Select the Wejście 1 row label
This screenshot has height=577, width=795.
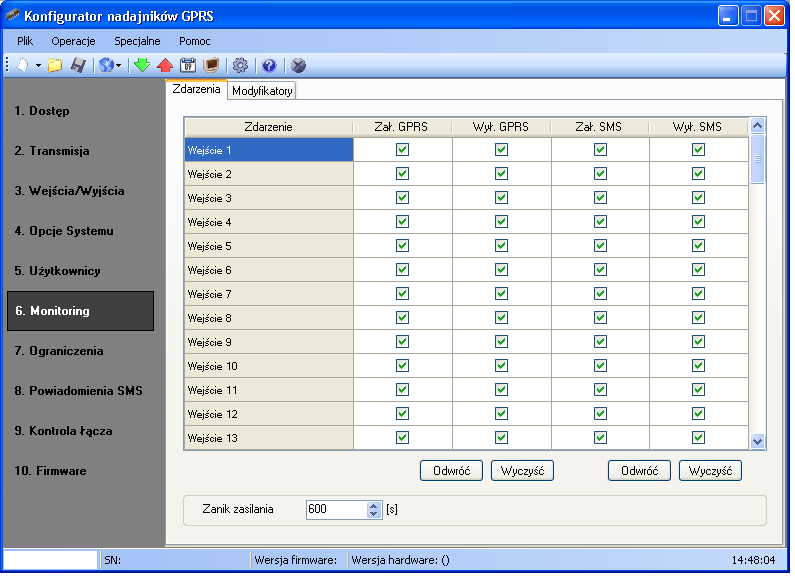(x=269, y=150)
